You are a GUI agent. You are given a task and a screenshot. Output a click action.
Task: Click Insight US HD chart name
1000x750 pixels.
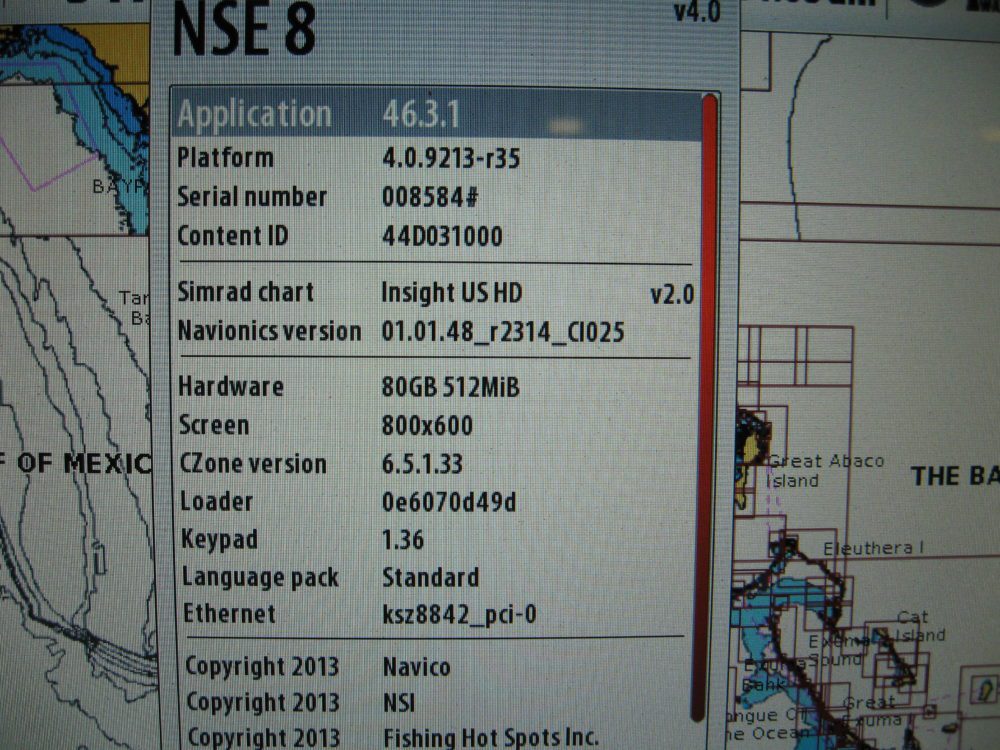click(452, 293)
